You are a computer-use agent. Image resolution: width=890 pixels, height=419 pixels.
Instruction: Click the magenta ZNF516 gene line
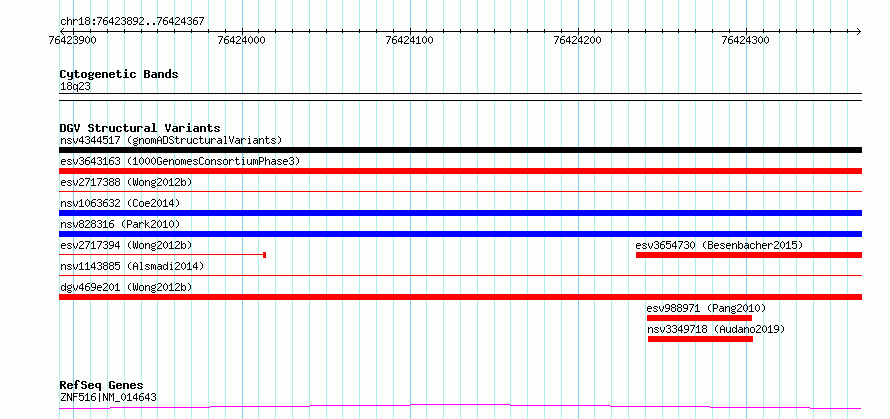(460, 407)
